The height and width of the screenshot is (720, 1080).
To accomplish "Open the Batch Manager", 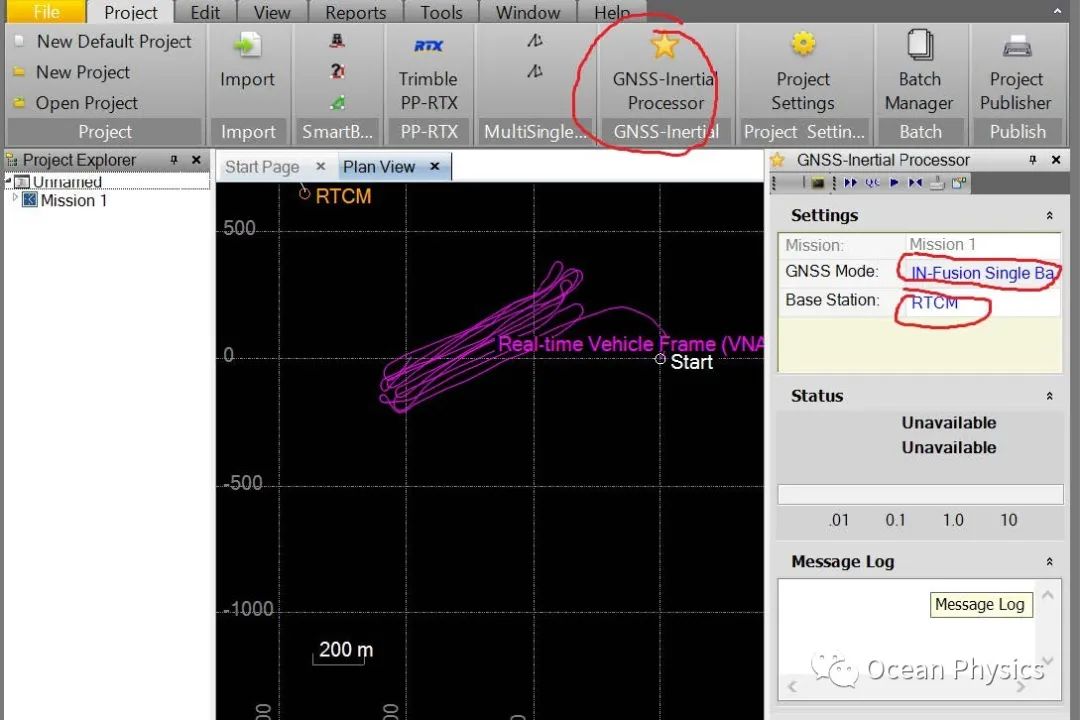I will (919, 46).
